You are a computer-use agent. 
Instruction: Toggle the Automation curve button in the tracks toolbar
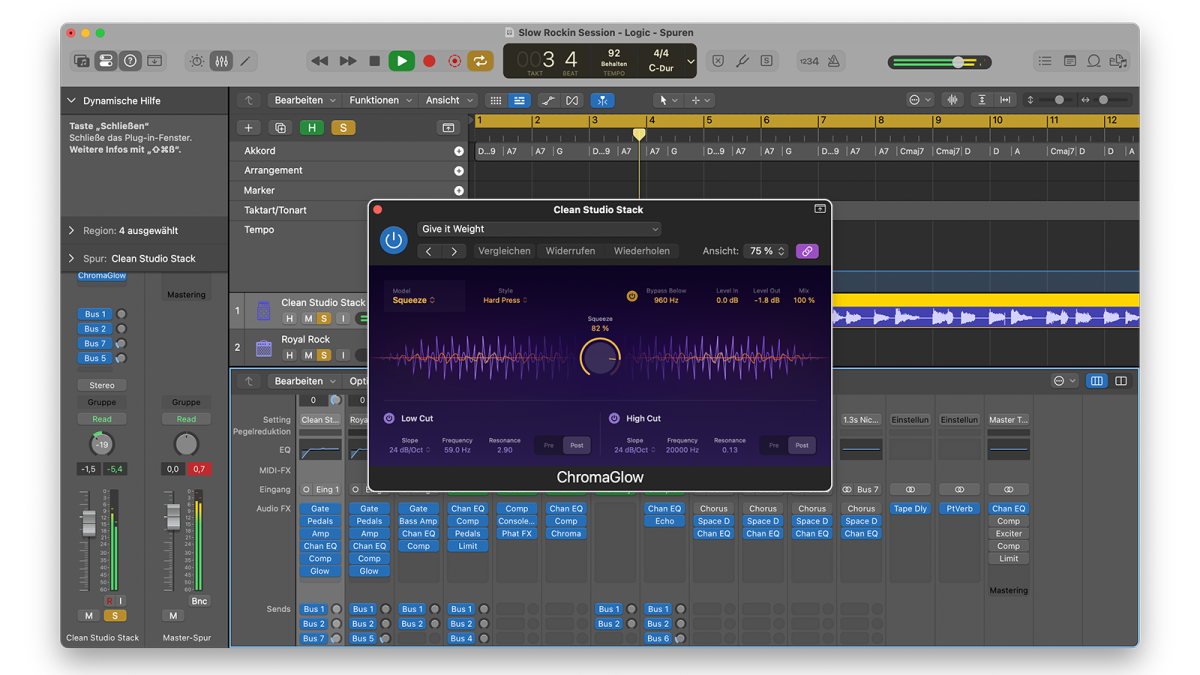pyautogui.click(x=548, y=100)
